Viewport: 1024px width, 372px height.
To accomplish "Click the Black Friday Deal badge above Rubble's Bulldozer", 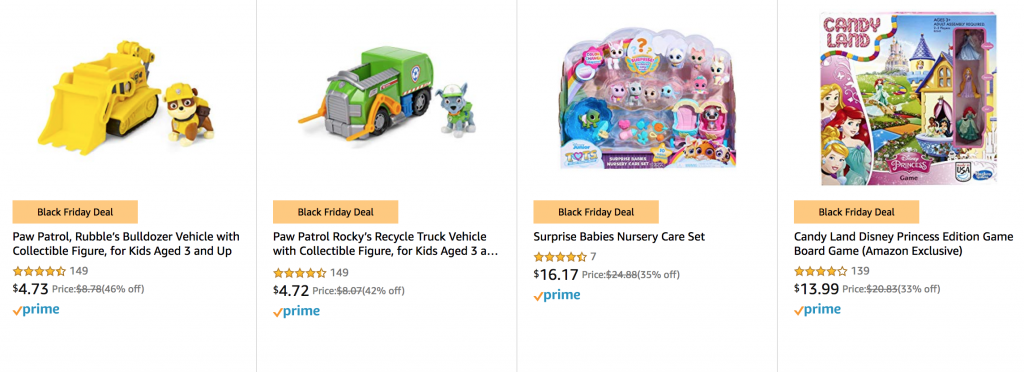I will coord(75,212).
